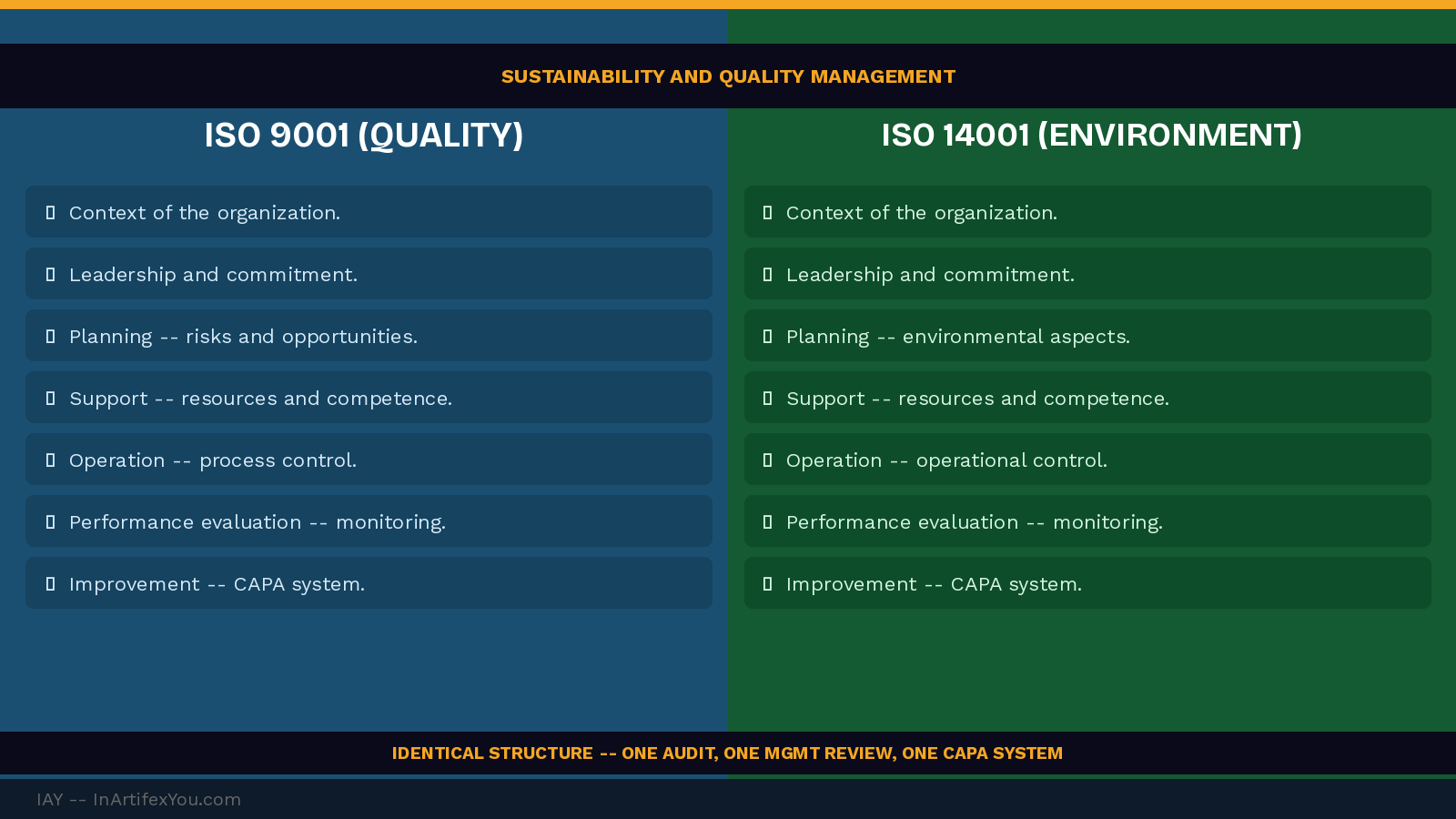Click 'Operation -- operational control.' row
1456x819 pixels.
[1087, 460]
